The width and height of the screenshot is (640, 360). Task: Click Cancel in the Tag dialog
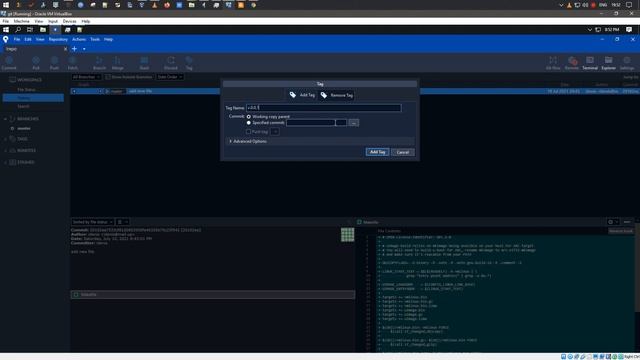point(403,152)
